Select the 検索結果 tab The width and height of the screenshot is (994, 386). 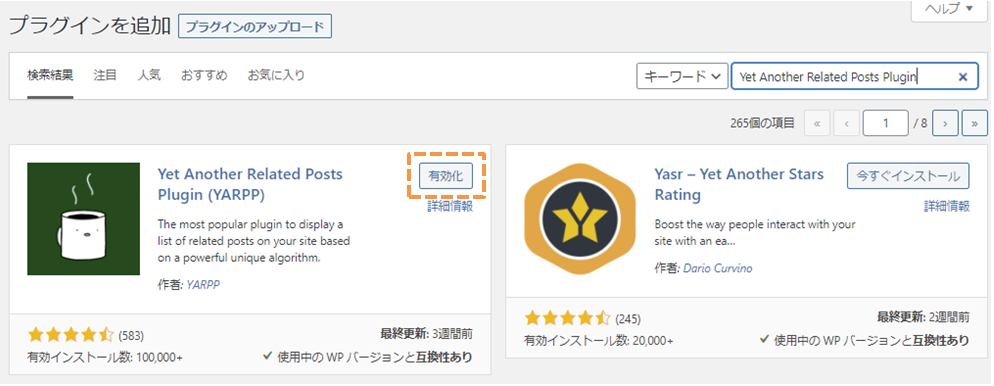[x=50, y=75]
